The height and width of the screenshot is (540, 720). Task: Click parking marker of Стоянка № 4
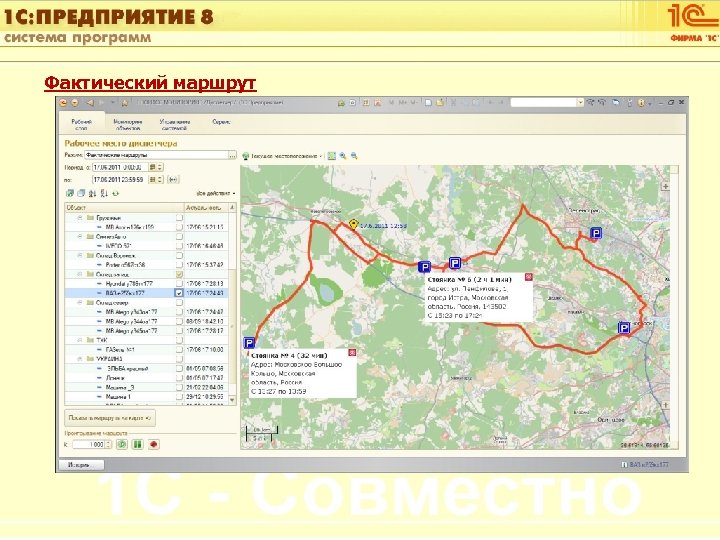pyautogui.click(x=249, y=343)
